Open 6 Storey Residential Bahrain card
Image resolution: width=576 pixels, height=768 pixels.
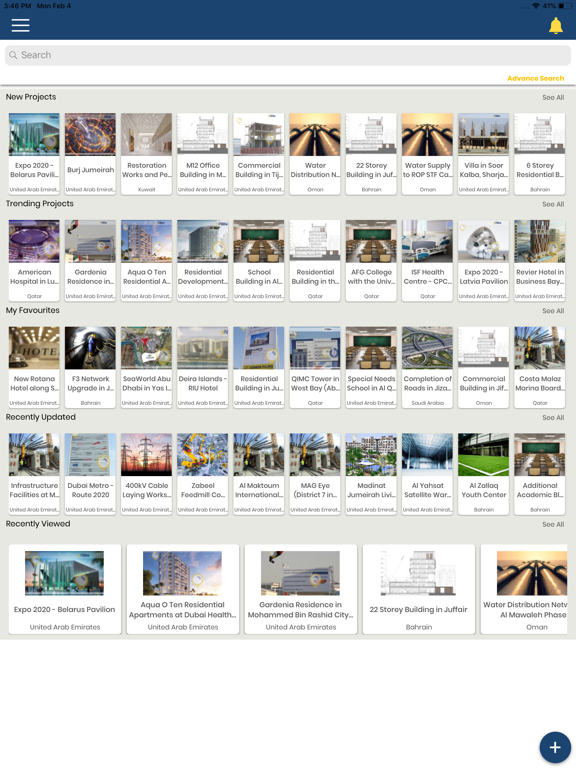pos(540,154)
